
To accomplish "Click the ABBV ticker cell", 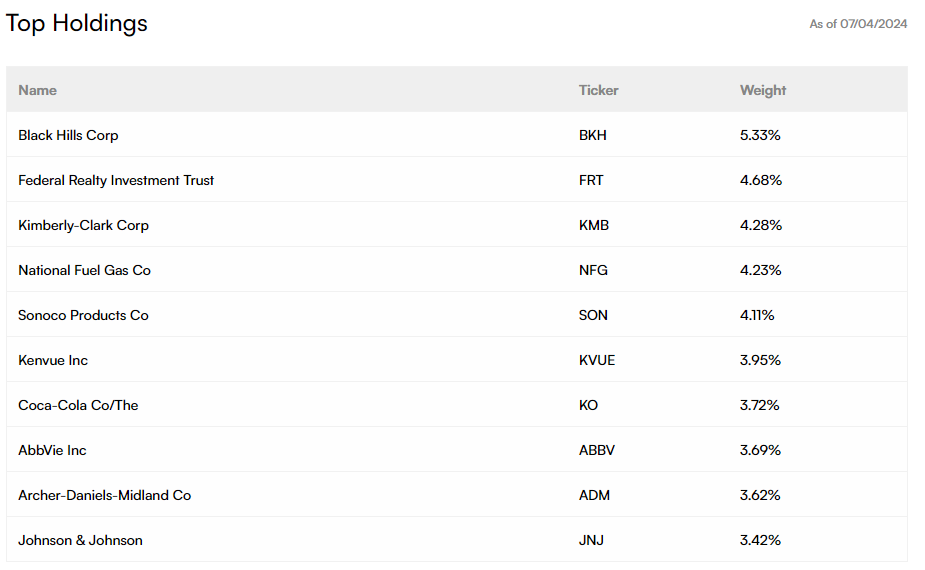I will (596, 450).
